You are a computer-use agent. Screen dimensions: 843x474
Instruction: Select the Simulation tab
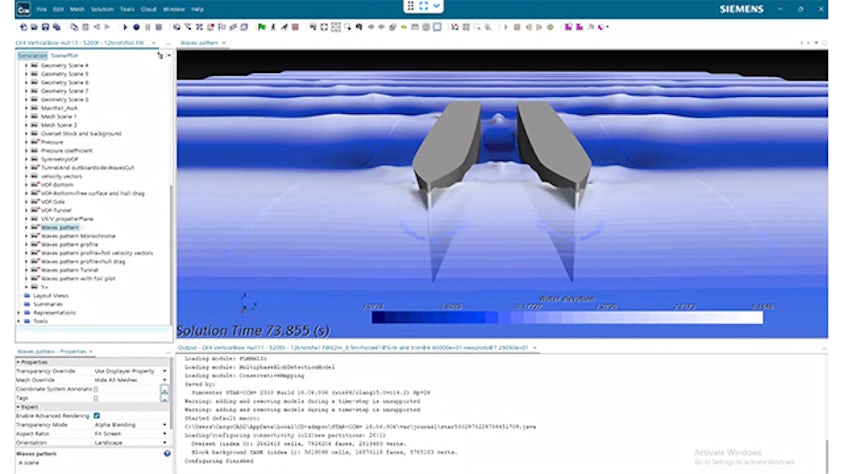point(32,55)
